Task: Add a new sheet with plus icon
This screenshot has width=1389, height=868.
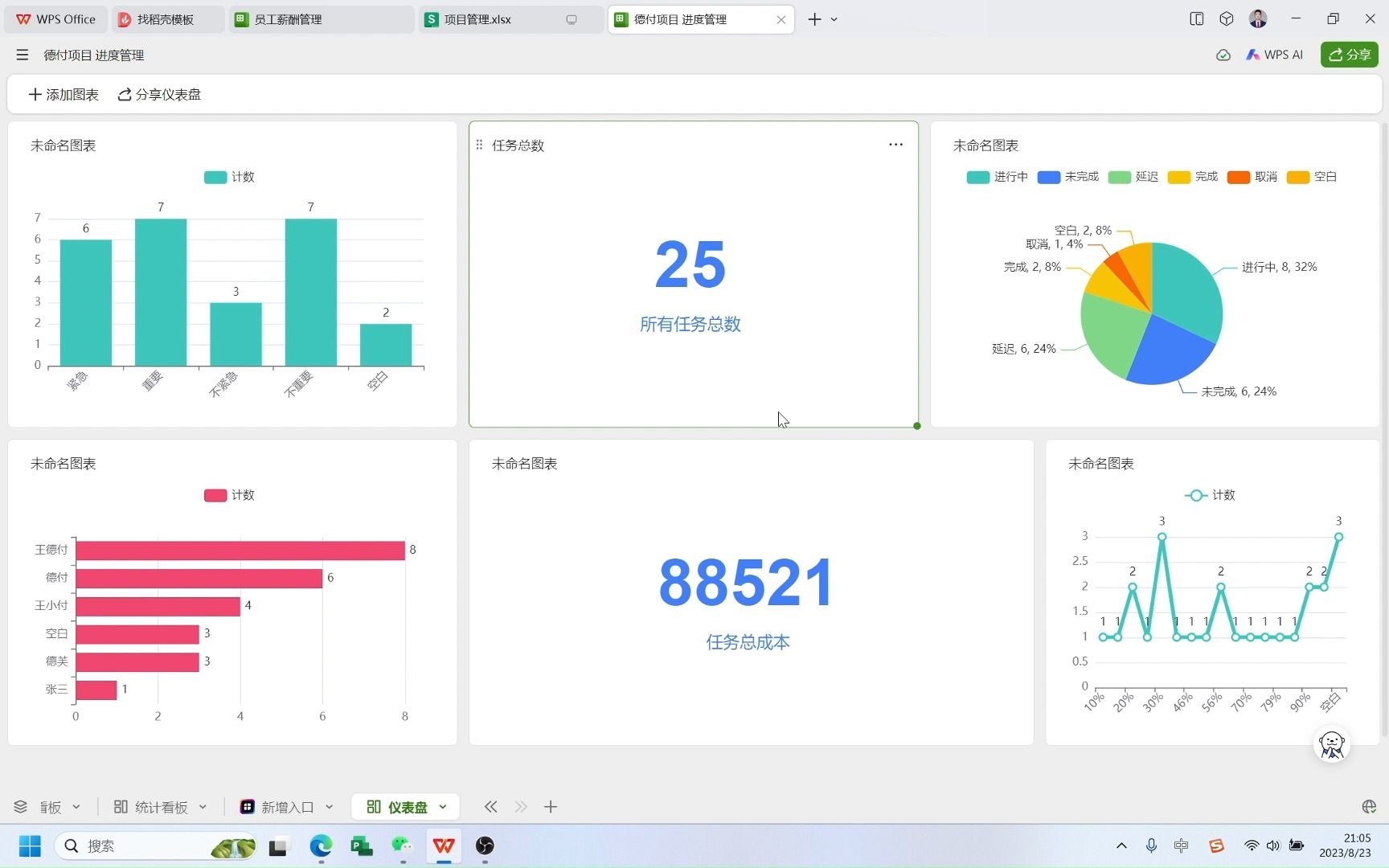Action: (551, 806)
